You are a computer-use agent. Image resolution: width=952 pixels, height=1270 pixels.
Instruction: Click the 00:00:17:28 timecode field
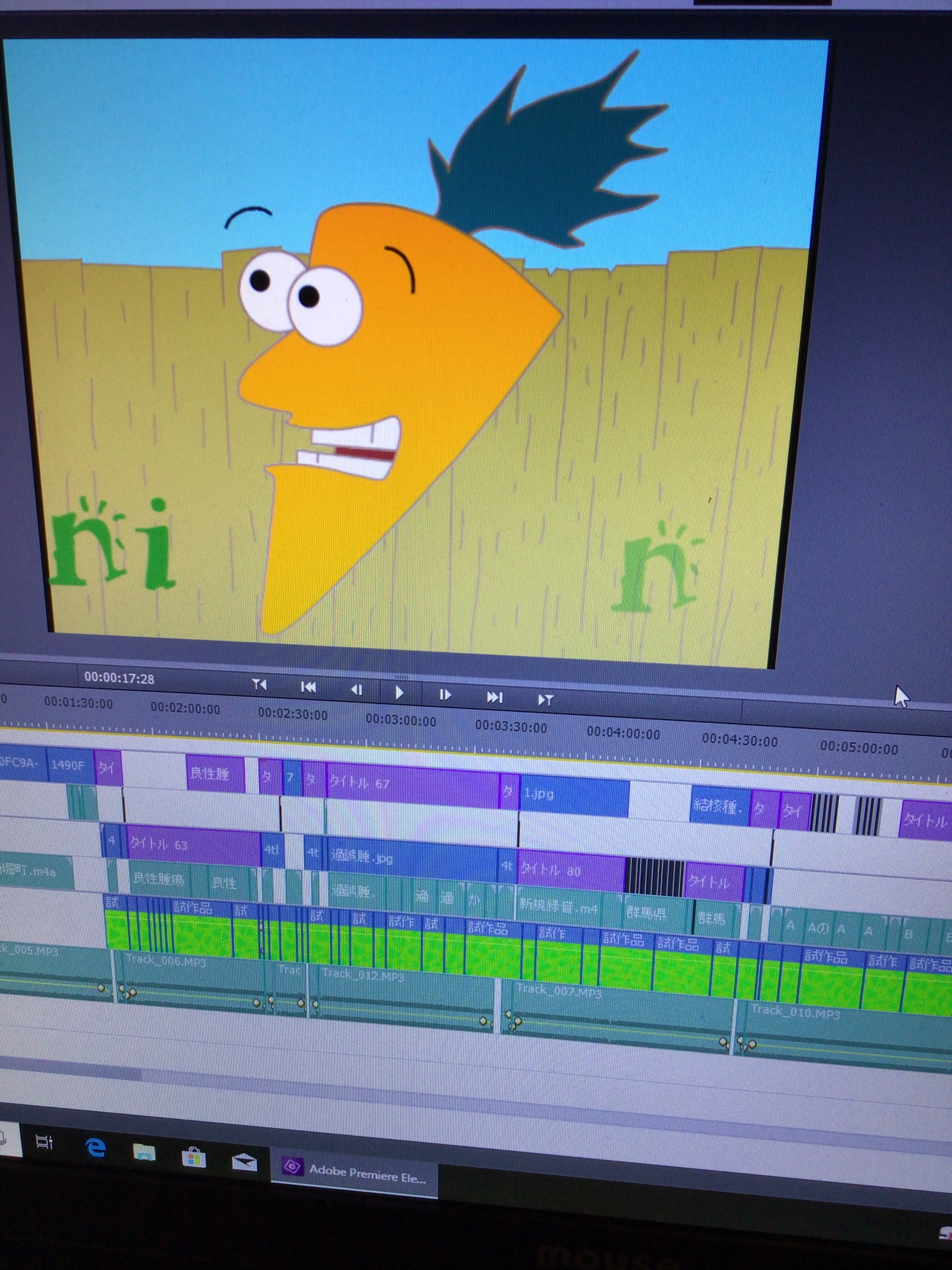pos(119,678)
